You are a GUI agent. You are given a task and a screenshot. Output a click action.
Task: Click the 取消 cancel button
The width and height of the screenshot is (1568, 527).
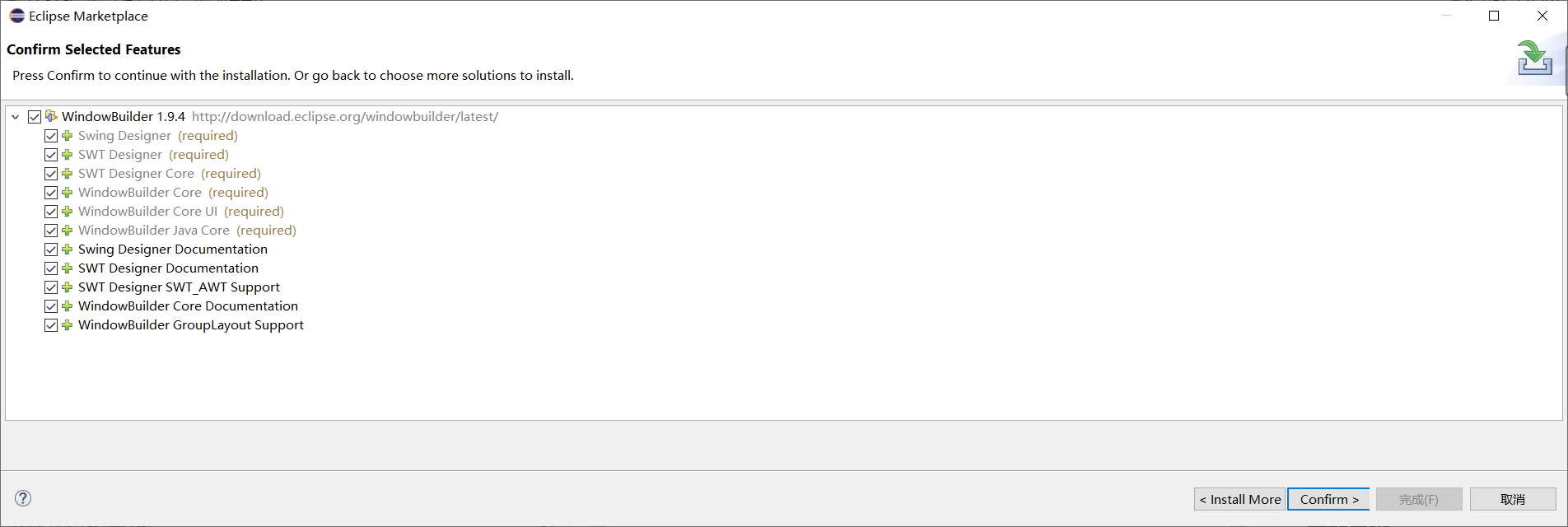tap(1513, 498)
